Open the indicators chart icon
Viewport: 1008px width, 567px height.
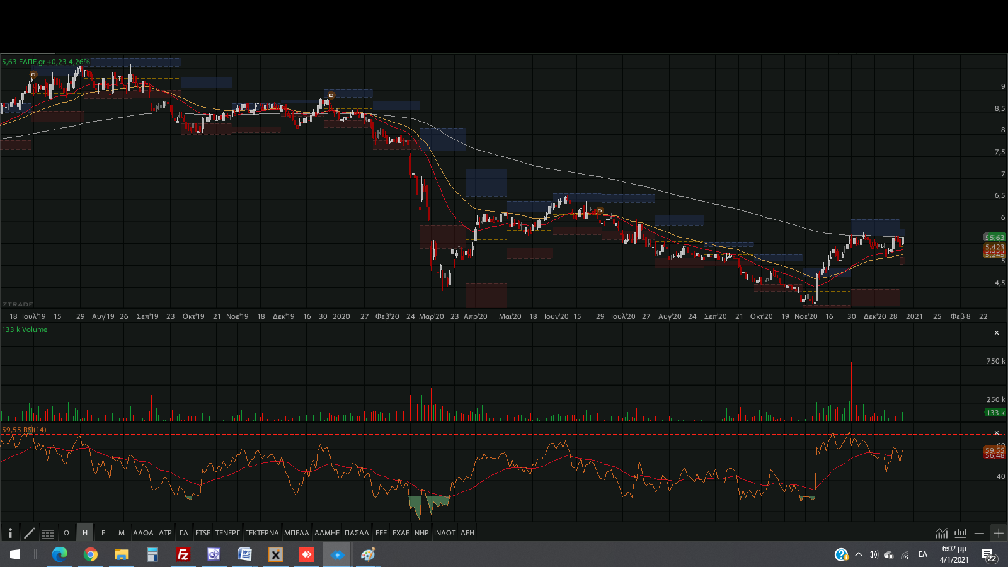942,533
